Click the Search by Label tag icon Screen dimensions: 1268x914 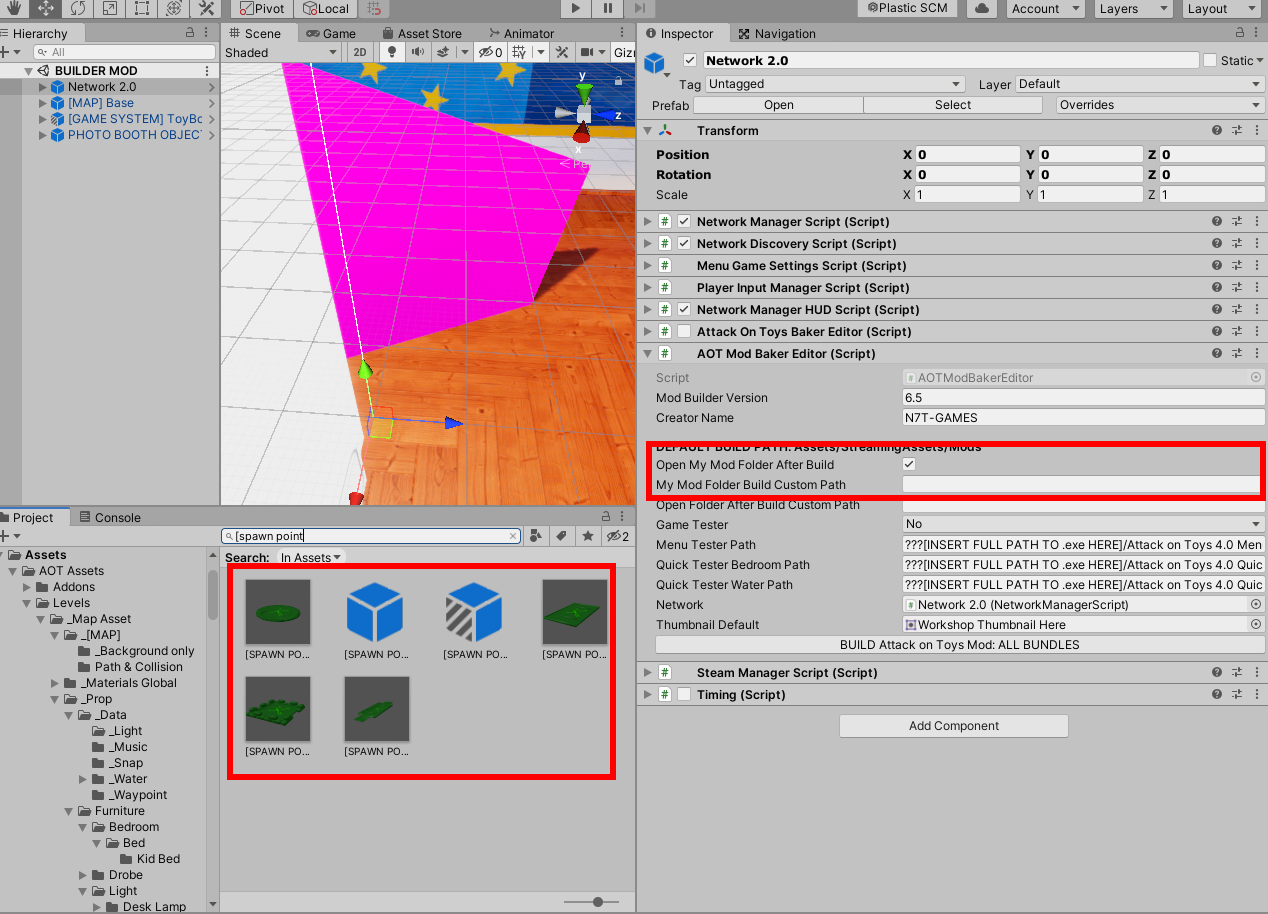pos(562,536)
